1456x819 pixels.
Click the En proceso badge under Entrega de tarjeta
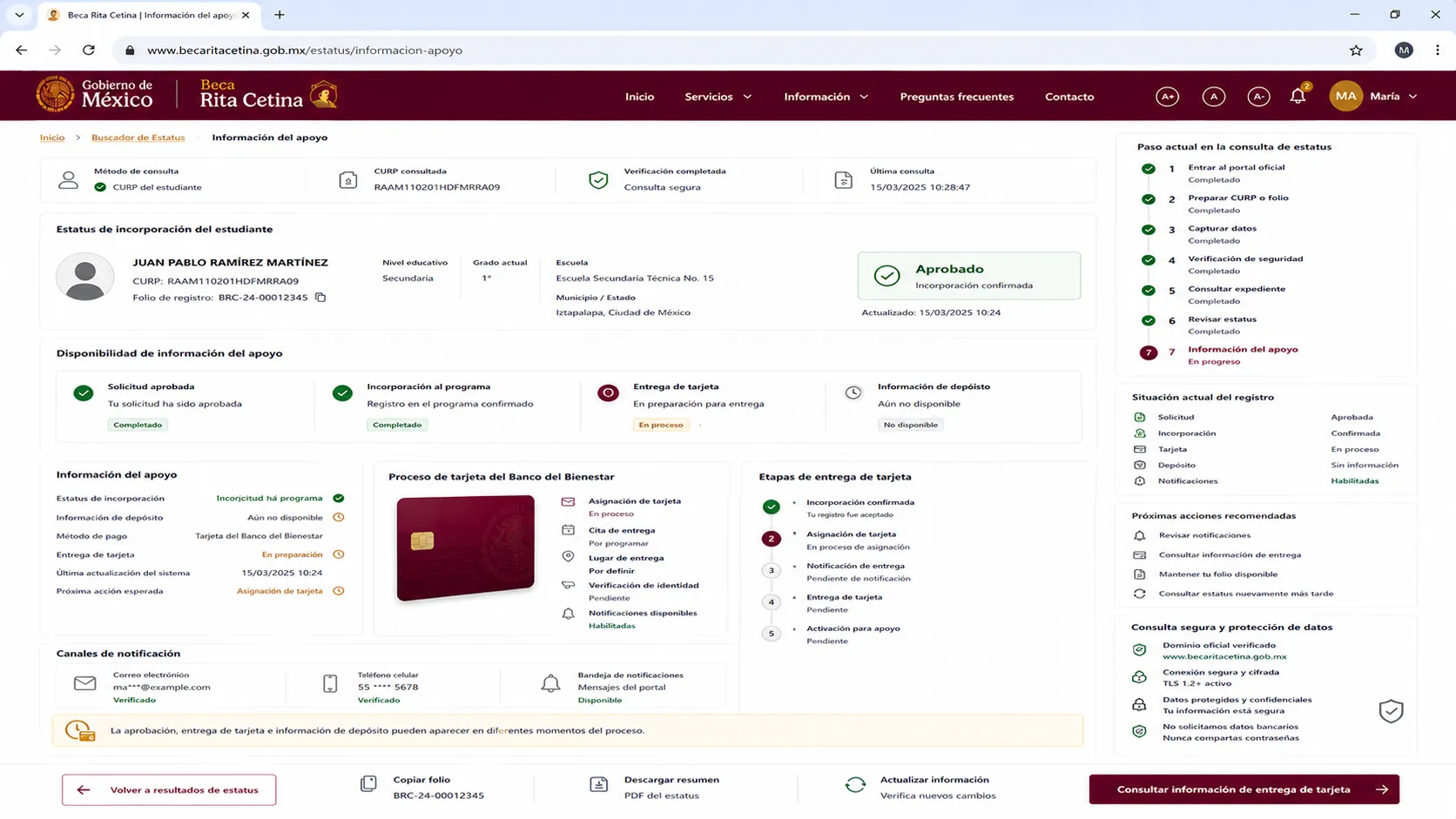[x=661, y=425]
